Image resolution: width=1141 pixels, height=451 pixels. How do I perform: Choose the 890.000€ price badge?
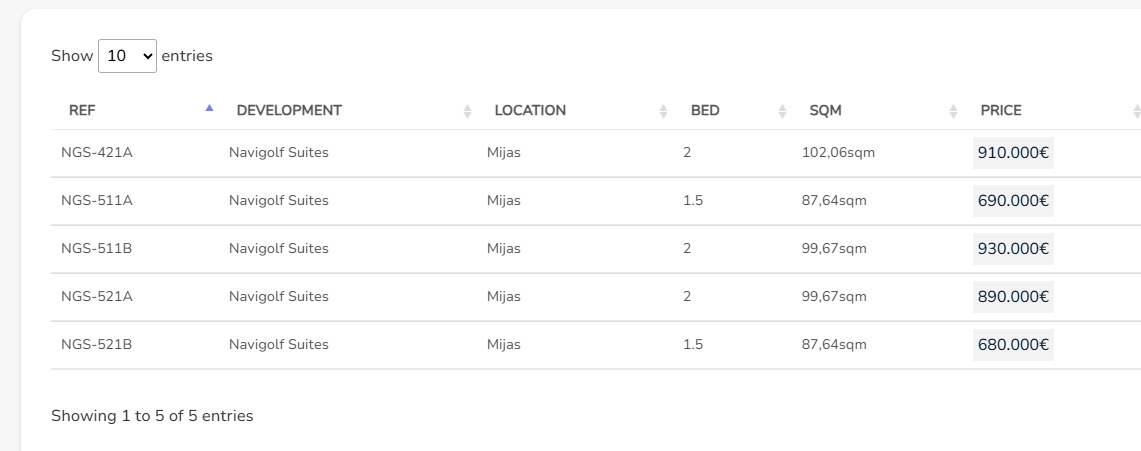[1013, 297]
